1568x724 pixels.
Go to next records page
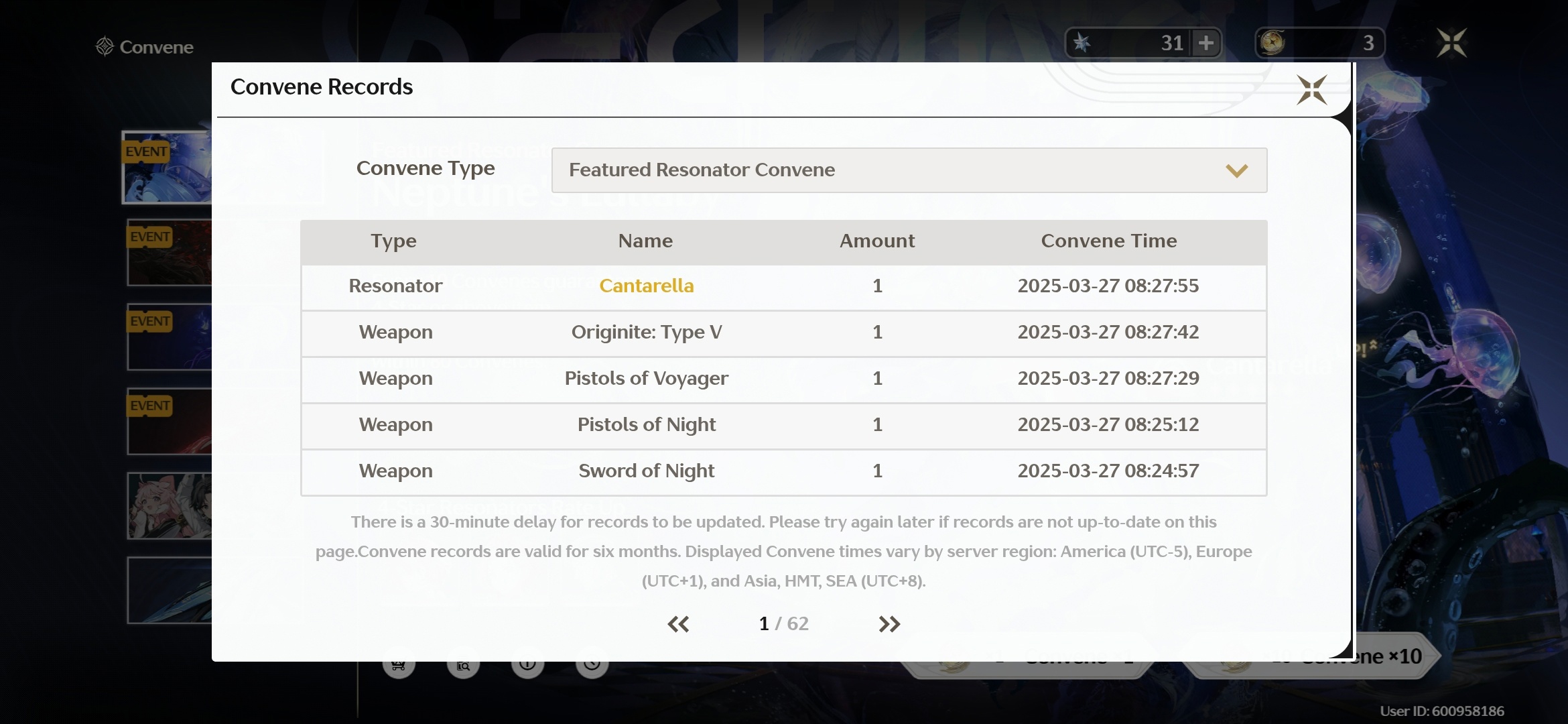pos(889,624)
